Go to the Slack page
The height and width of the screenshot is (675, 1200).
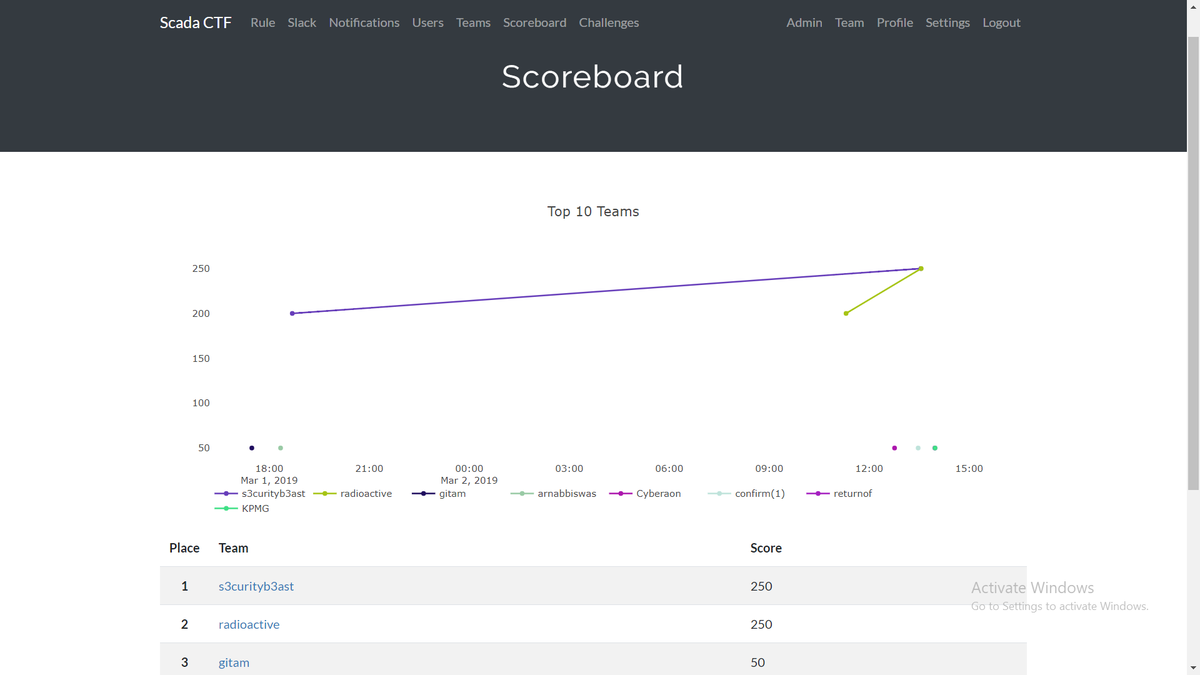tap(302, 22)
